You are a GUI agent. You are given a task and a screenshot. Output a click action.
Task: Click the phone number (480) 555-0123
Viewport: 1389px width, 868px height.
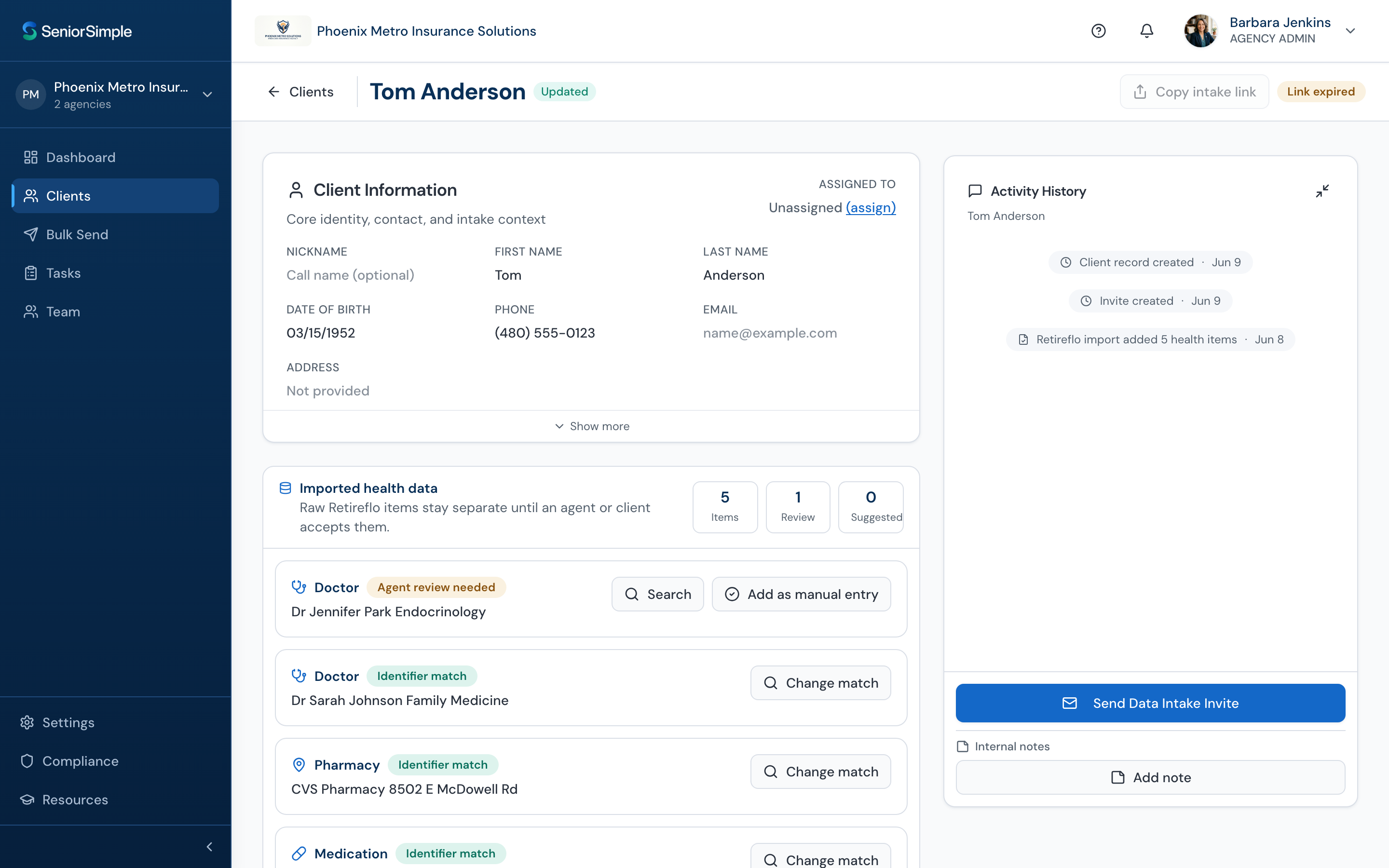tap(545, 333)
